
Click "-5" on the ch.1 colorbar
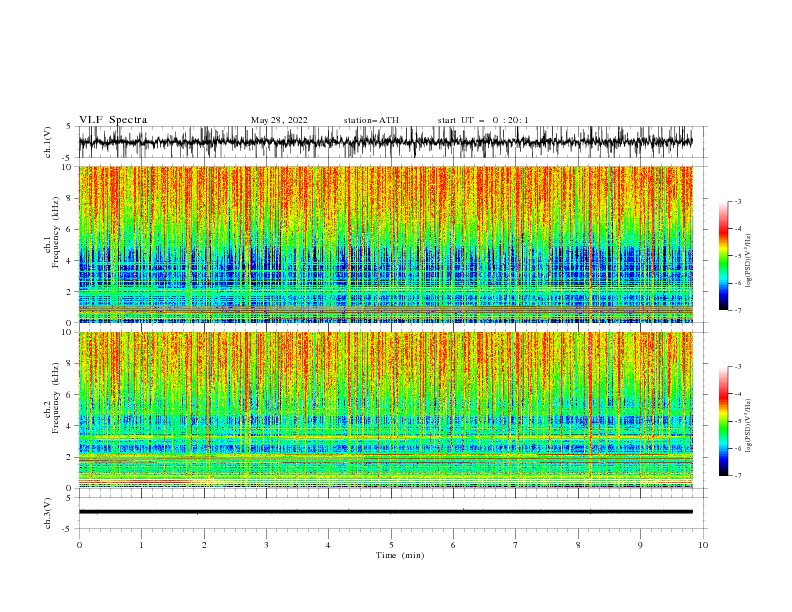(737, 256)
